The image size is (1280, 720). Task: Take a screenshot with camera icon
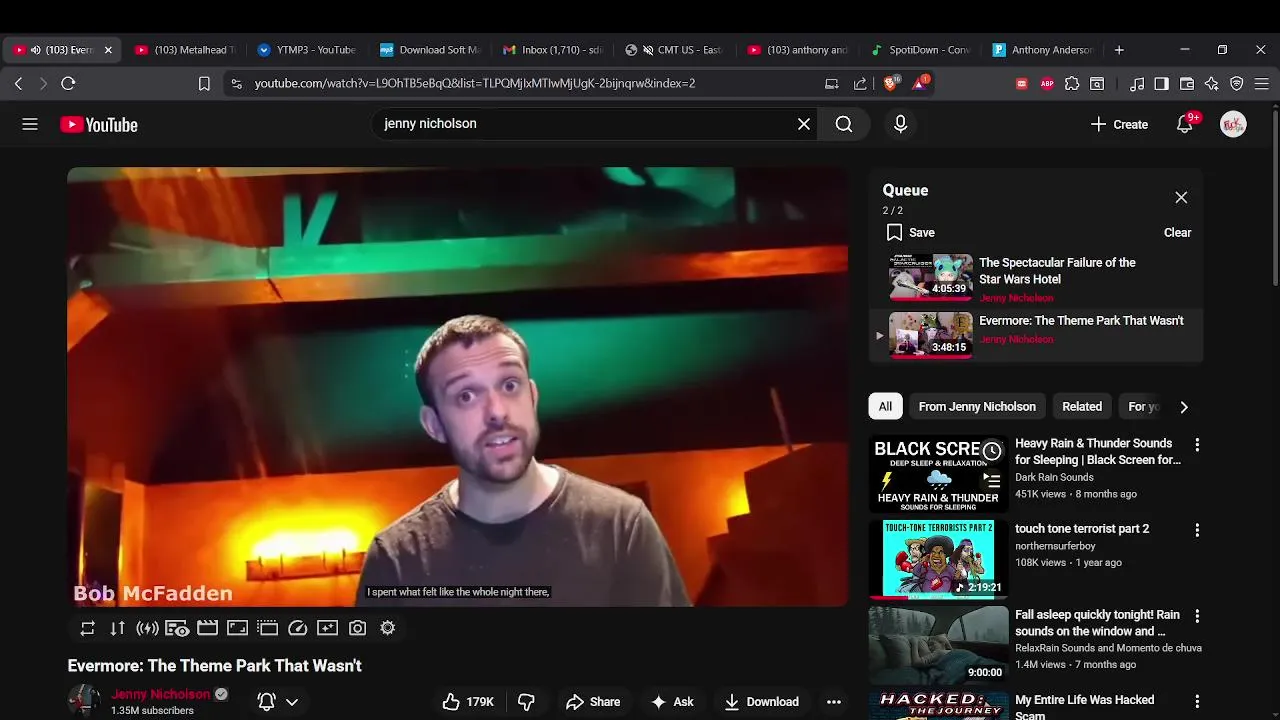point(357,628)
